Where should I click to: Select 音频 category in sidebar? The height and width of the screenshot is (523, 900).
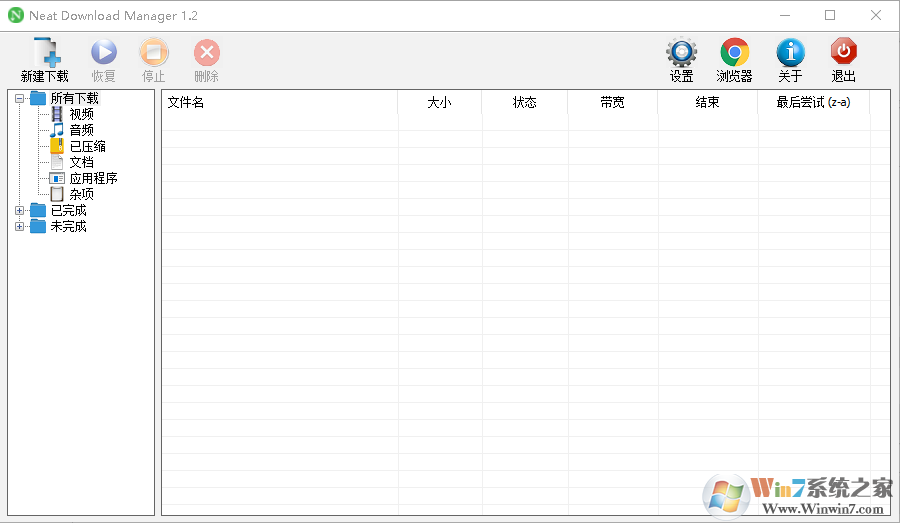[x=81, y=130]
